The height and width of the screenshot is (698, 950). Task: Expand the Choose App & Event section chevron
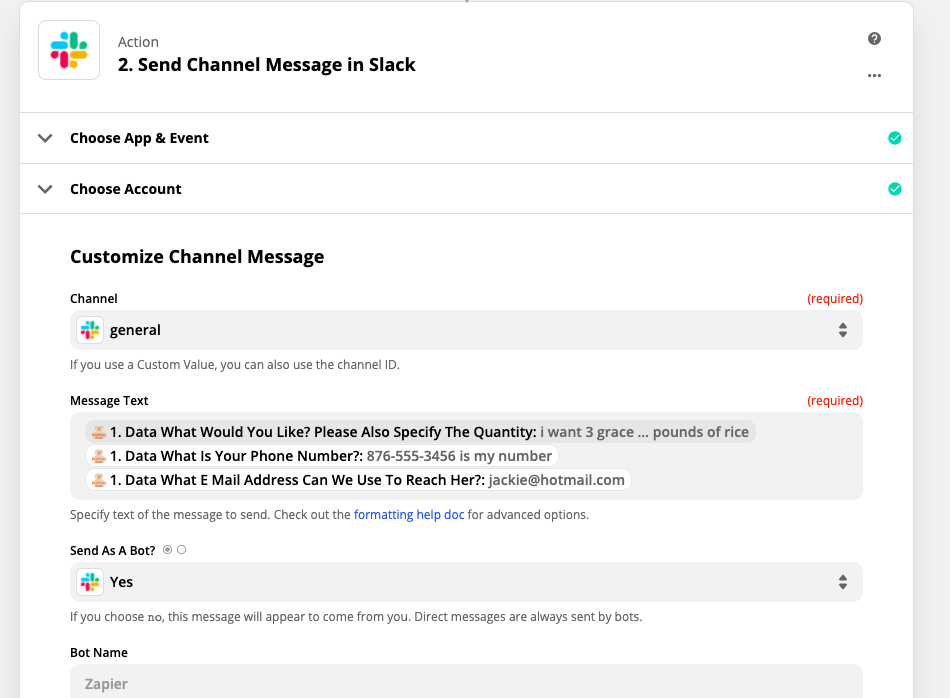pyautogui.click(x=45, y=138)
